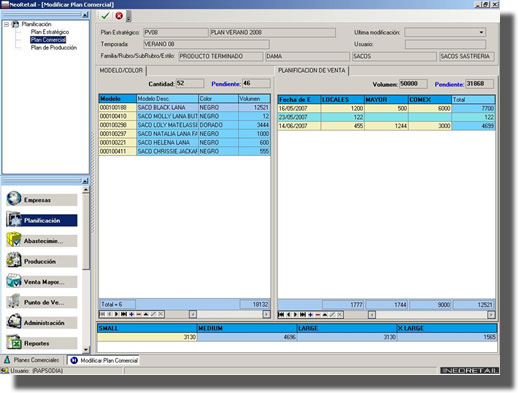Click the LOCALES column header

pyautogui.click(x=342, y=99)
